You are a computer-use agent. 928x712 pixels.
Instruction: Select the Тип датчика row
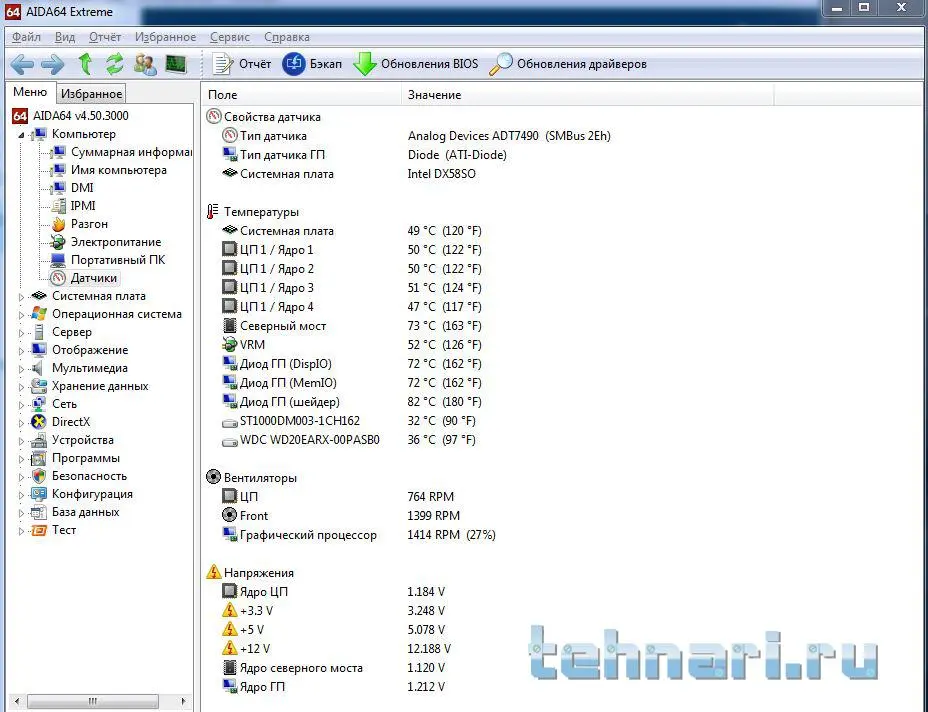415,136
